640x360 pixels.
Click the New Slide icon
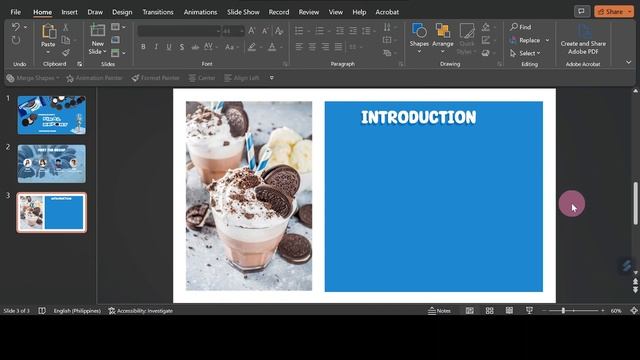97,31
